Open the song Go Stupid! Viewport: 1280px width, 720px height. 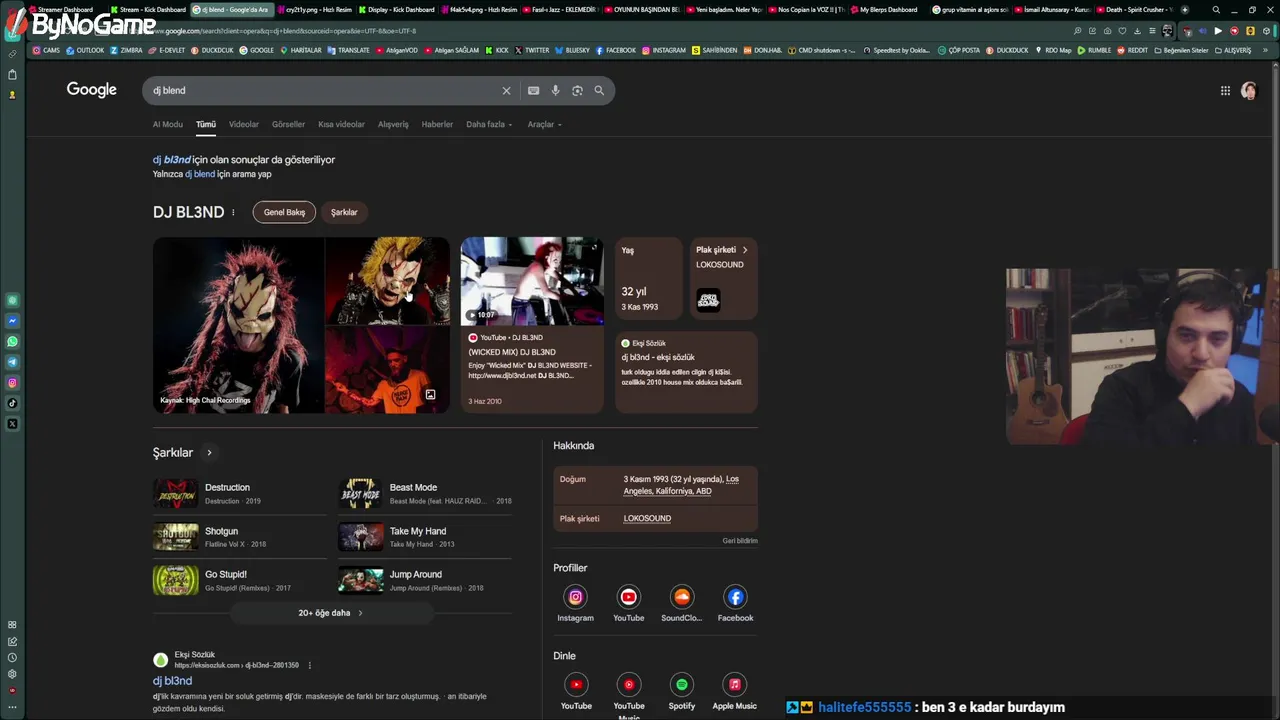240,580
